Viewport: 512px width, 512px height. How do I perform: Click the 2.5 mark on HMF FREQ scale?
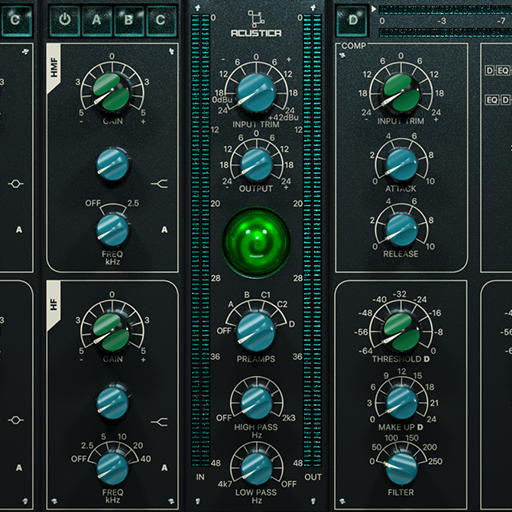click(133, 203)
